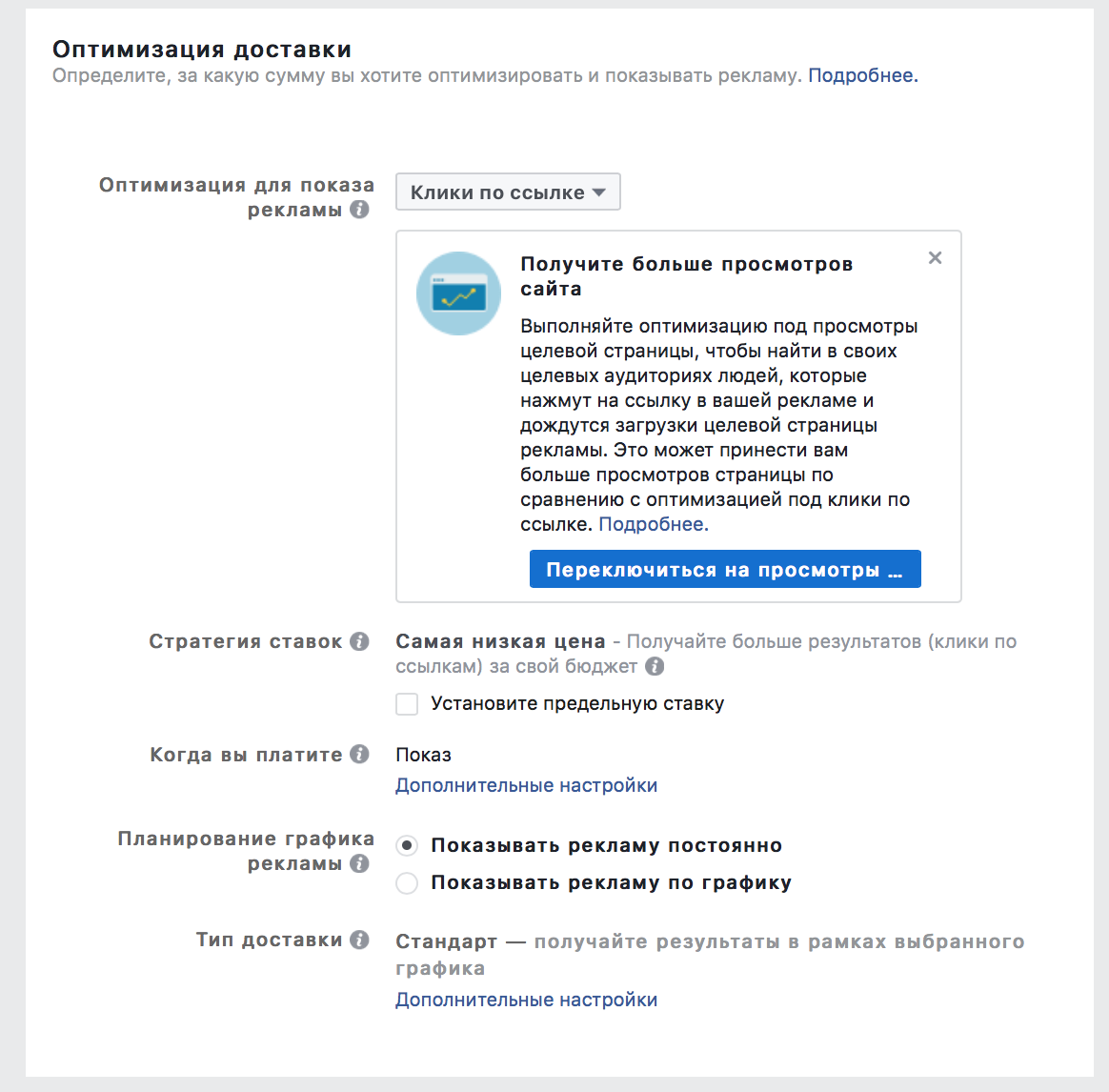Open the Клики по ссылке dropdown

click(x=508, y=192)
